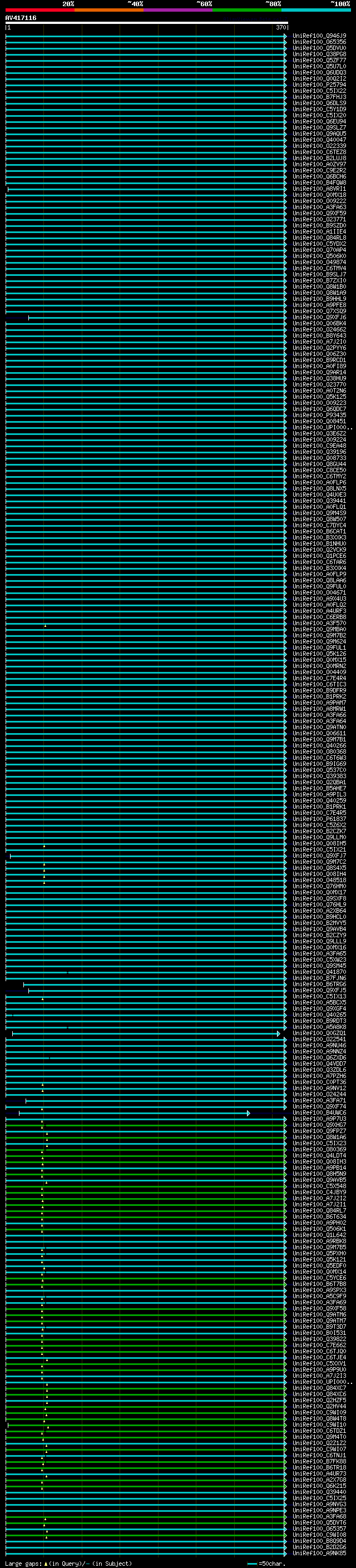356x1568 pixels.
Task: Select hit label UniRef100_Q9AQU5
Action: [x=319, y=133]
